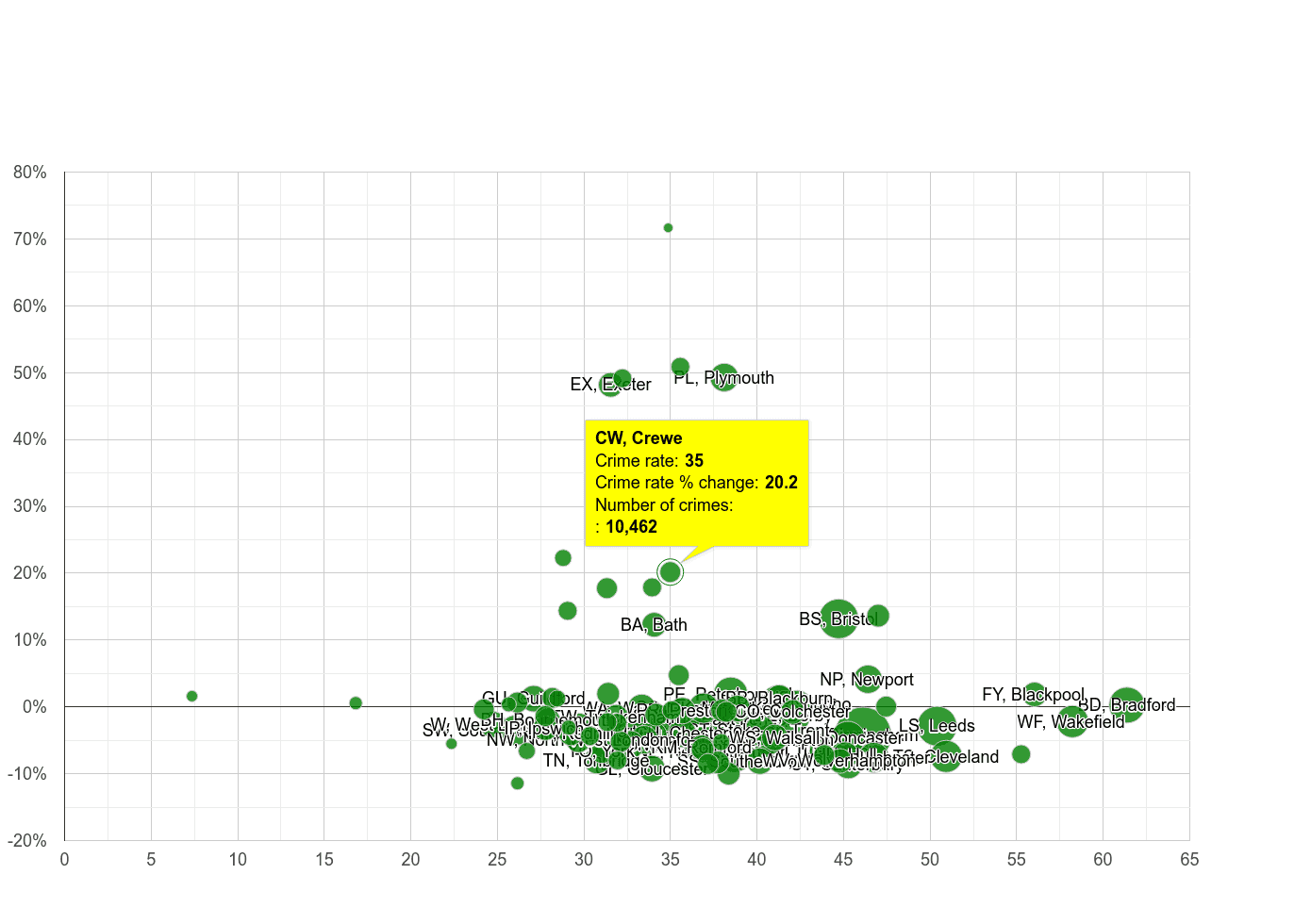Viewport: 1311px width, 924px height.
Task: Click the 'PL, Plymouth' data label
Action: 723,378
